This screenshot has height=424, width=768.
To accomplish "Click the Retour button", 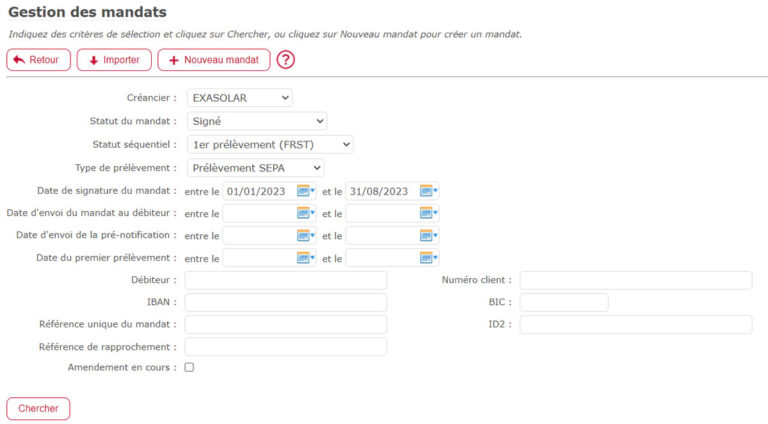I will (38, 60).
